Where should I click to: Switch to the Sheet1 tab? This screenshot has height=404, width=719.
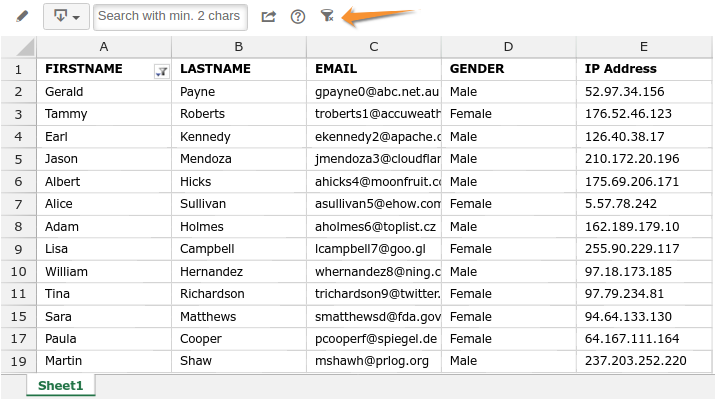click(x=60, y=385)
